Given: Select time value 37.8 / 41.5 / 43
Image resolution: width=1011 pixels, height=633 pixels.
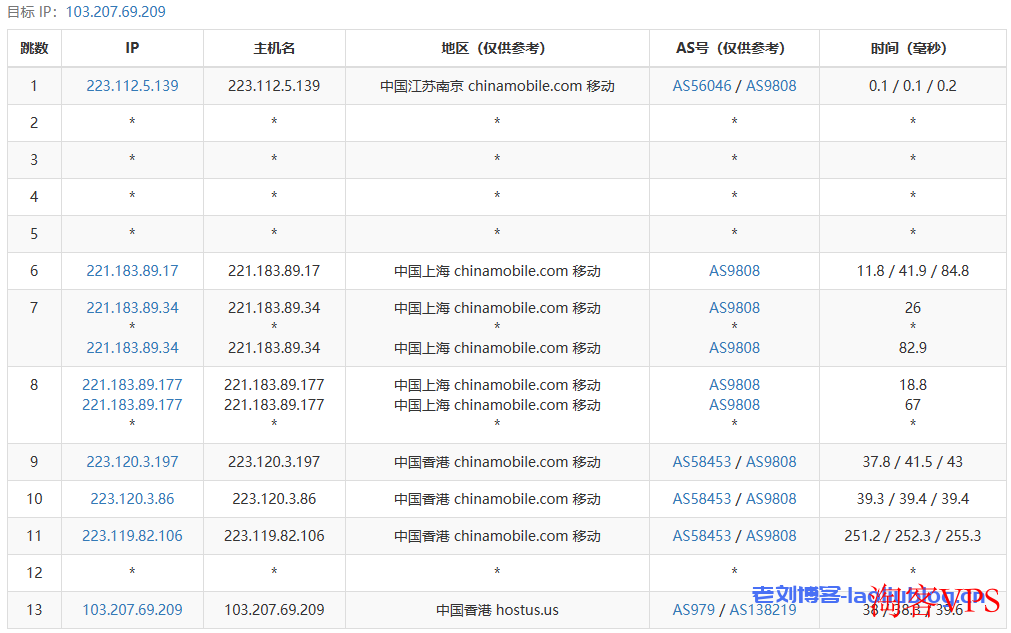Looking at the screenshot, I should [912, 462].
